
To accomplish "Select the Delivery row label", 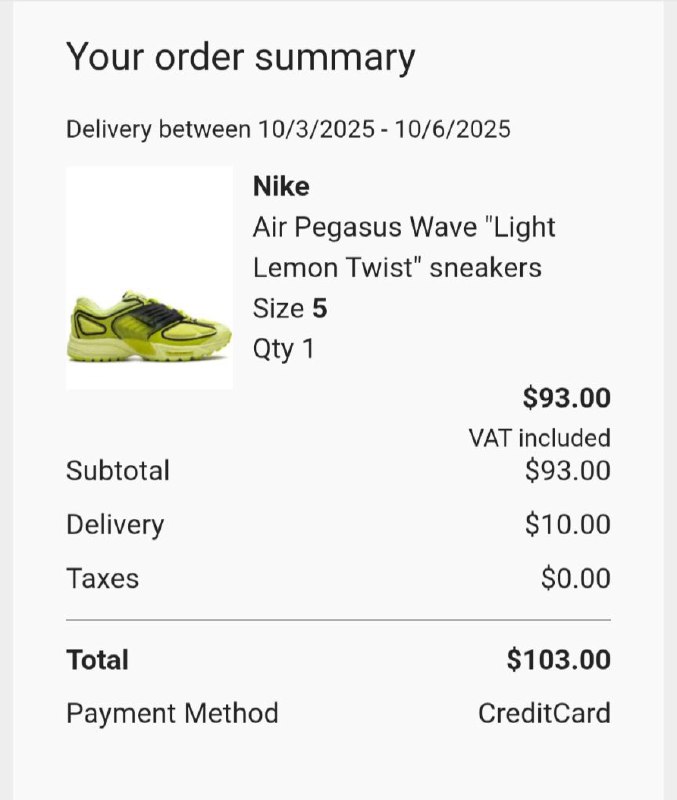I will (115, 524).
